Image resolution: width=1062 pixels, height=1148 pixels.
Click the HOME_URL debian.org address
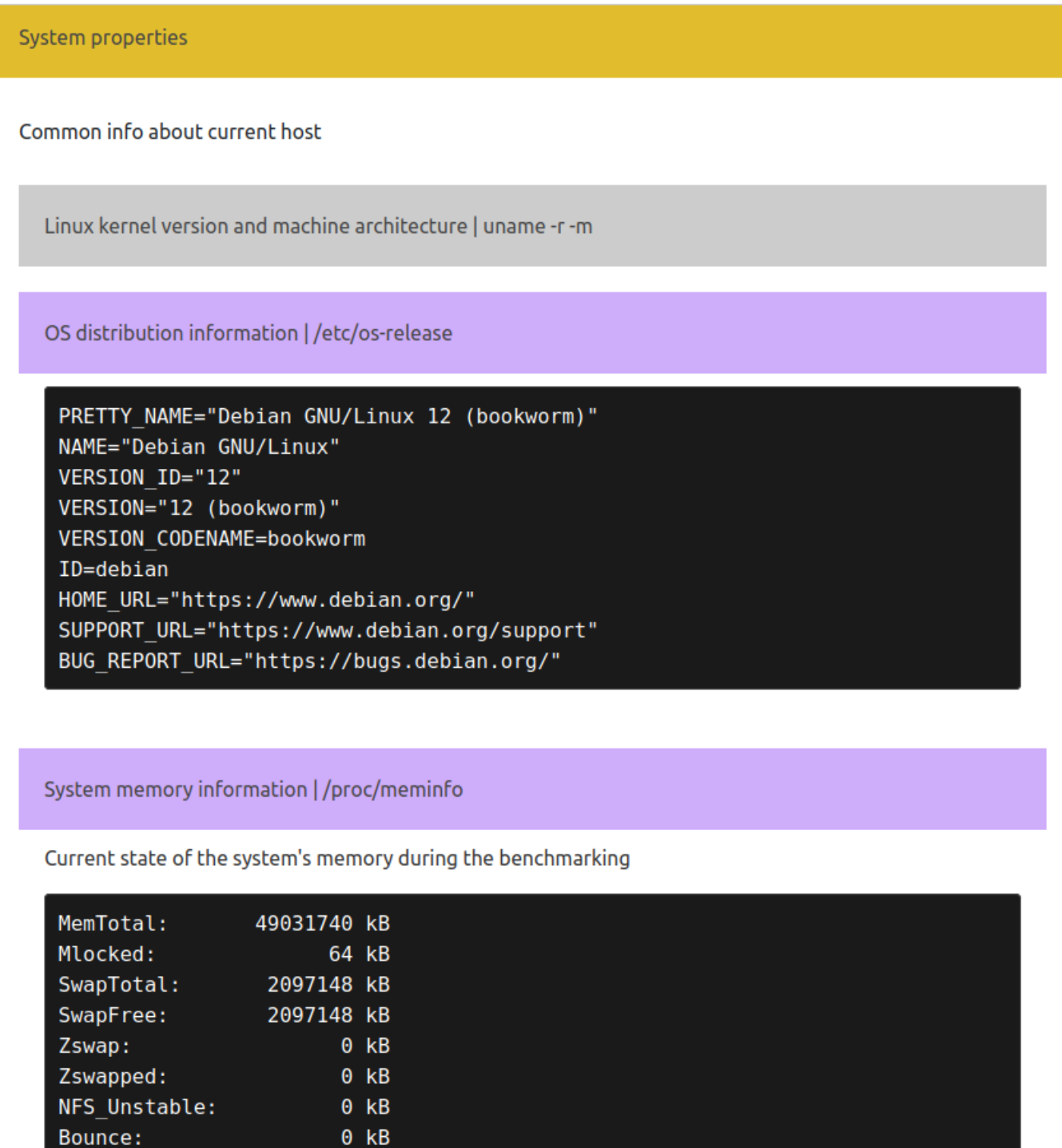coord(328,600)
